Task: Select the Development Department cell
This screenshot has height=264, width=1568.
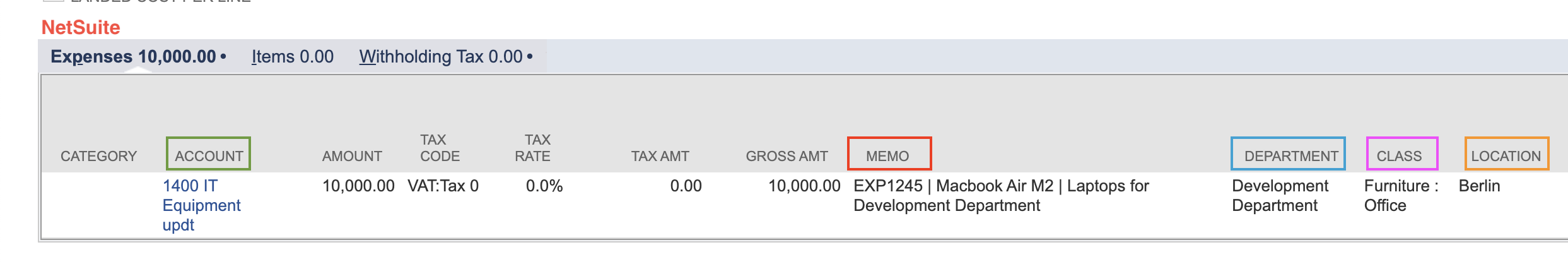Action: [x=1280, y=195]
